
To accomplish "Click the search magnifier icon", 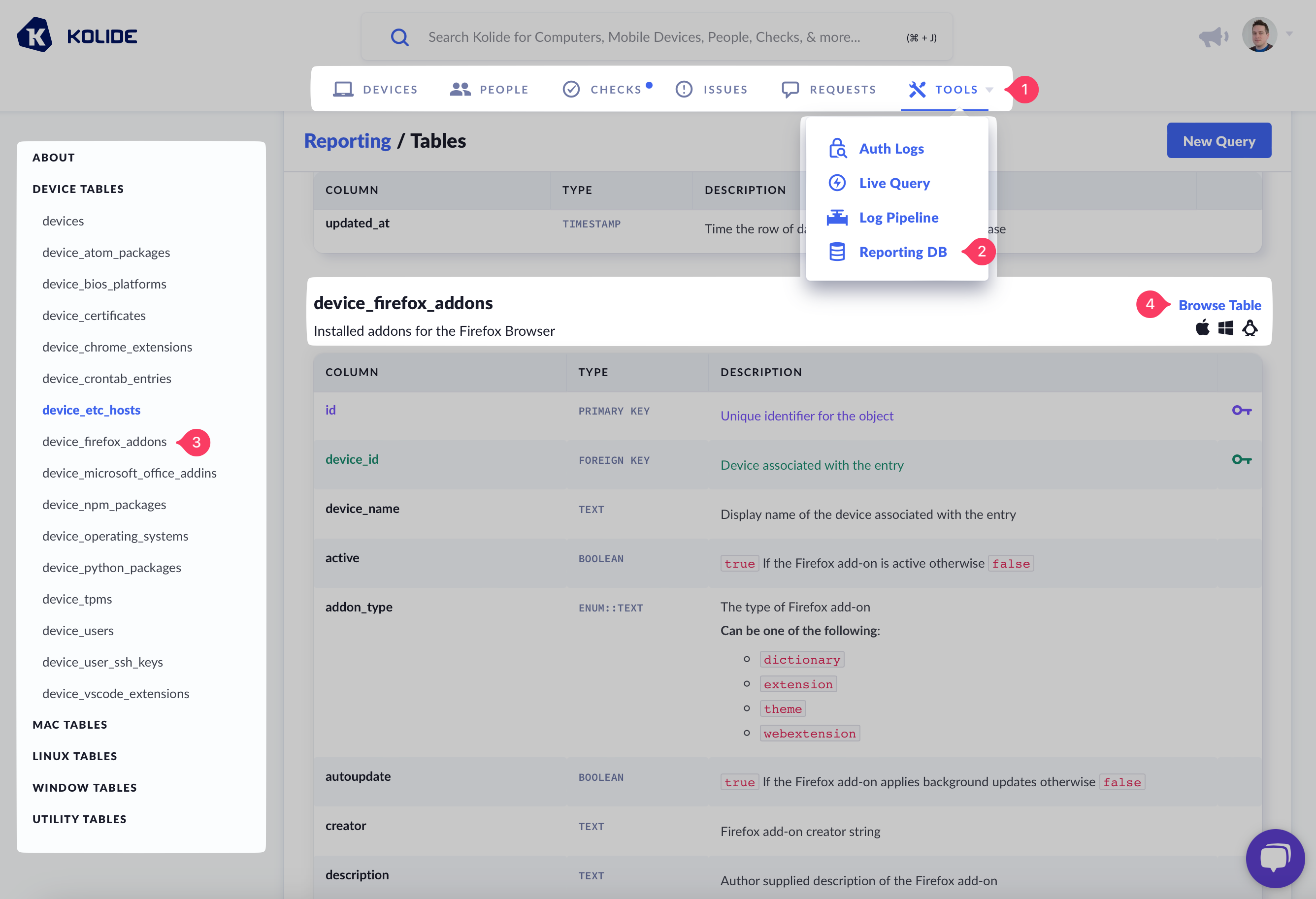I will [399, 37].
